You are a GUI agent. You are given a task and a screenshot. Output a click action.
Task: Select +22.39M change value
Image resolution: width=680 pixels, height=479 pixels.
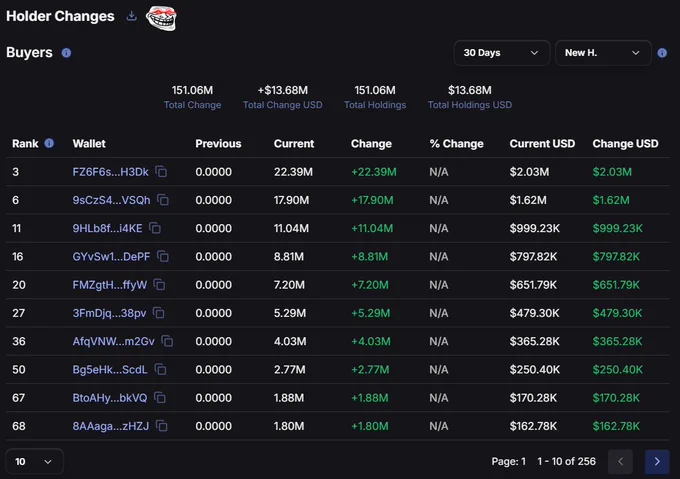(374, 172)
